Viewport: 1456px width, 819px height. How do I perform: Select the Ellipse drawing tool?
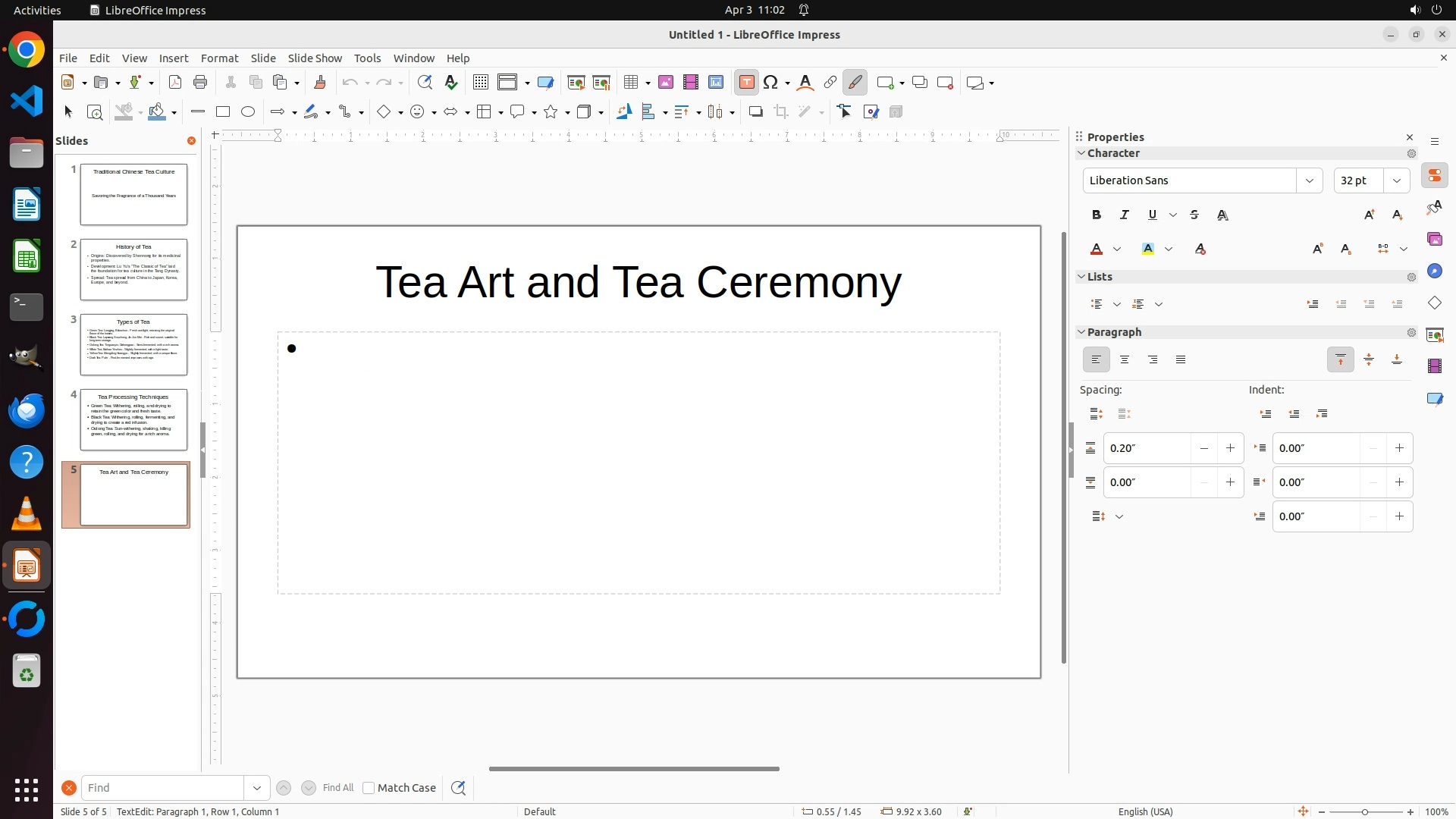[x=248, y=112]
